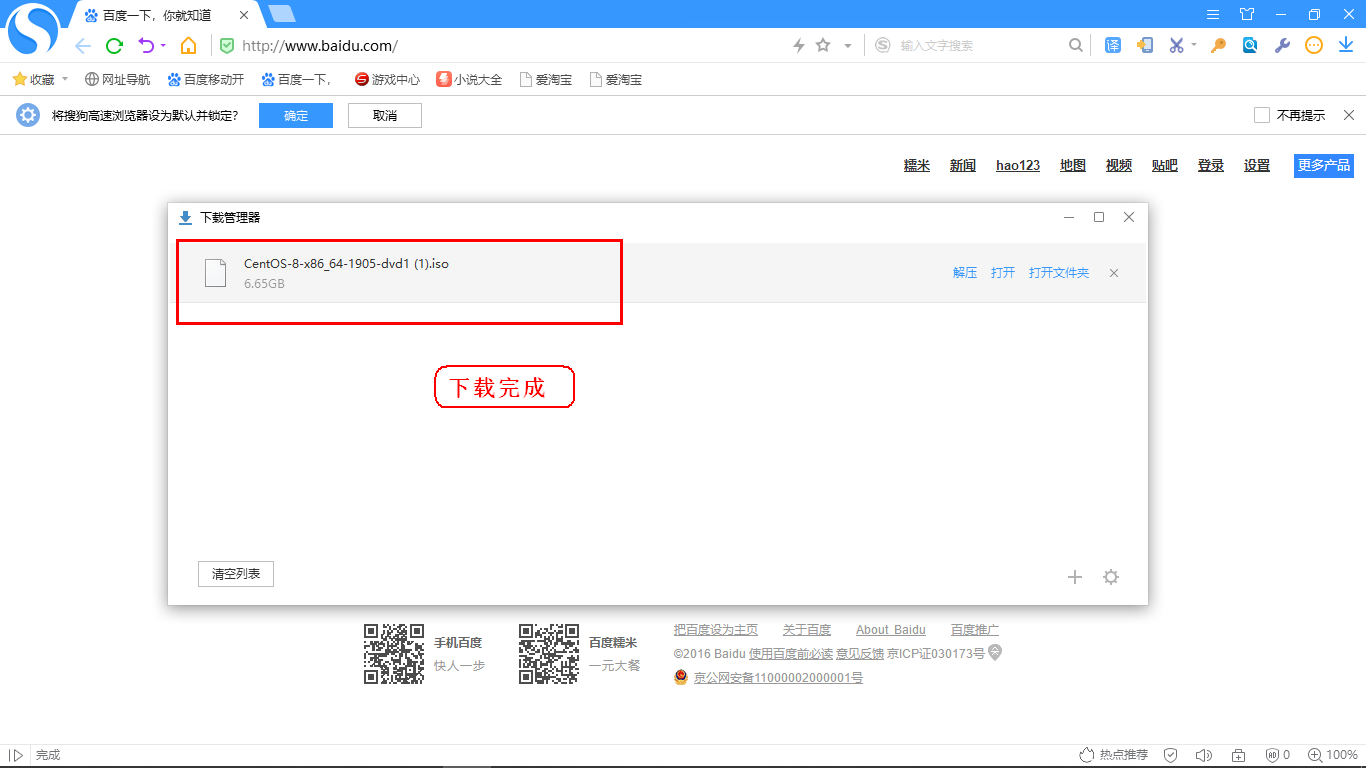Click the 手机百度 QR code
The height and width of the screenshot is (768, 1366).
[x=393, y=654]
